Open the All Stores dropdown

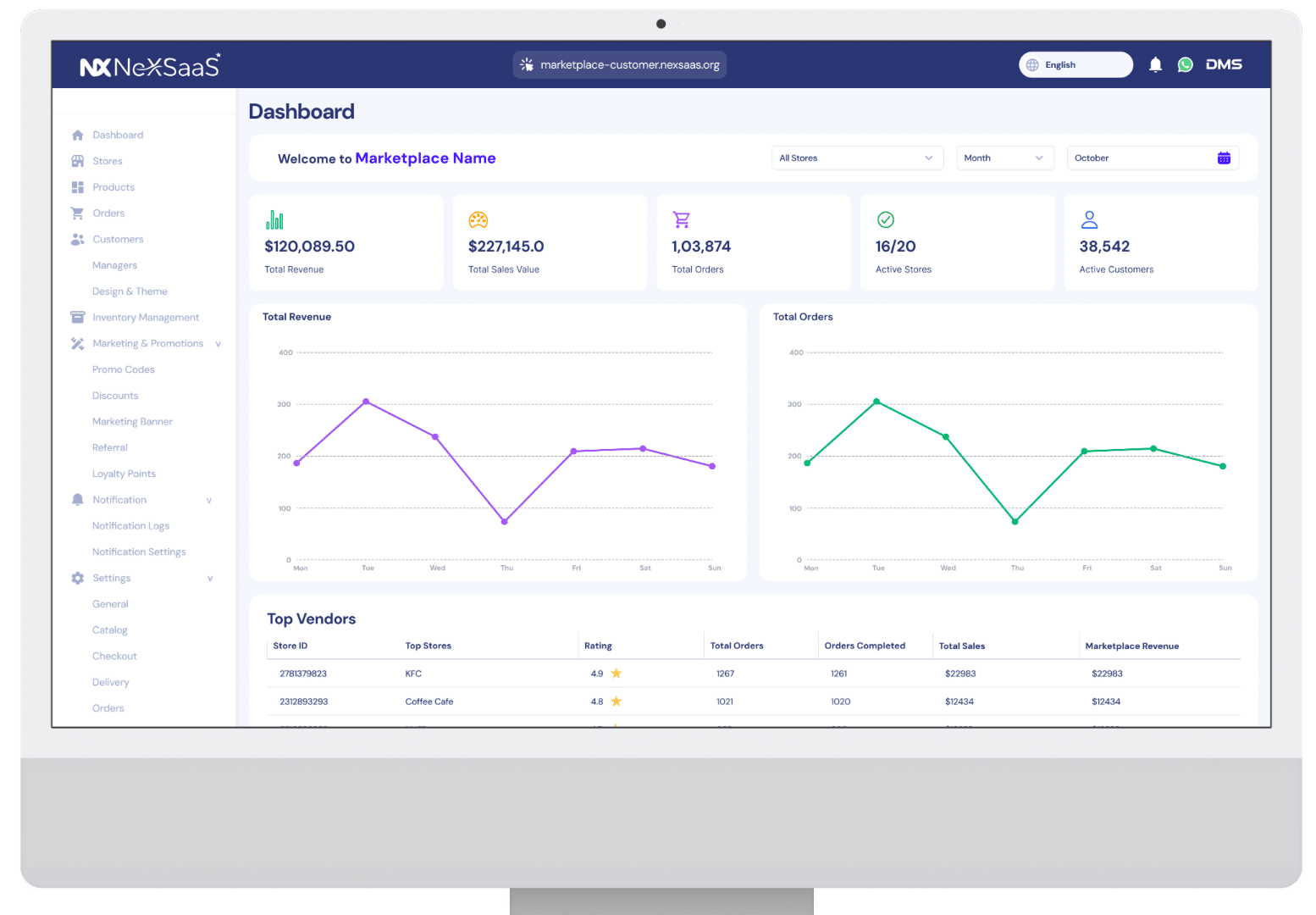click(856, 158)
